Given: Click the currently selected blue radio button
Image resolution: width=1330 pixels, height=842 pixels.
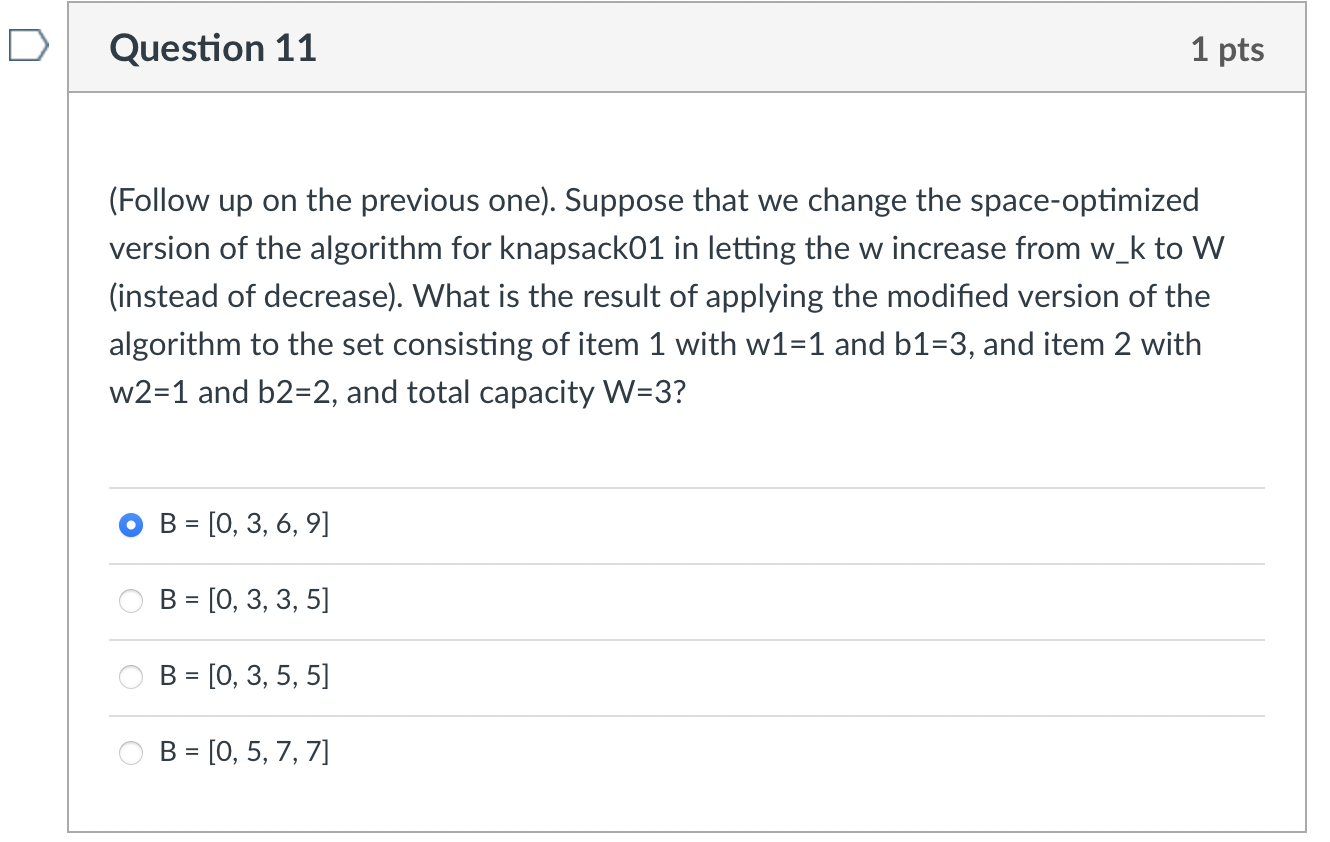Looking at the screenshot, I should [x=130, y=524].
